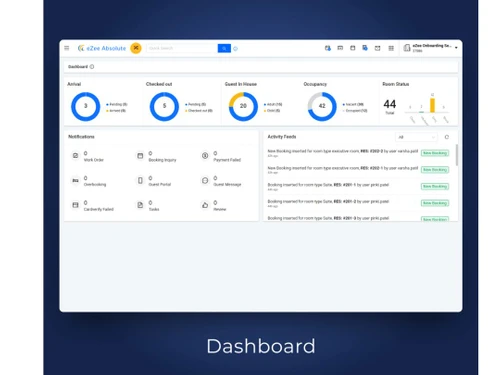This screenshot has height=375, width=500.
Task: Click the Checked out donut chart
Action: click(x=164, y=106)
